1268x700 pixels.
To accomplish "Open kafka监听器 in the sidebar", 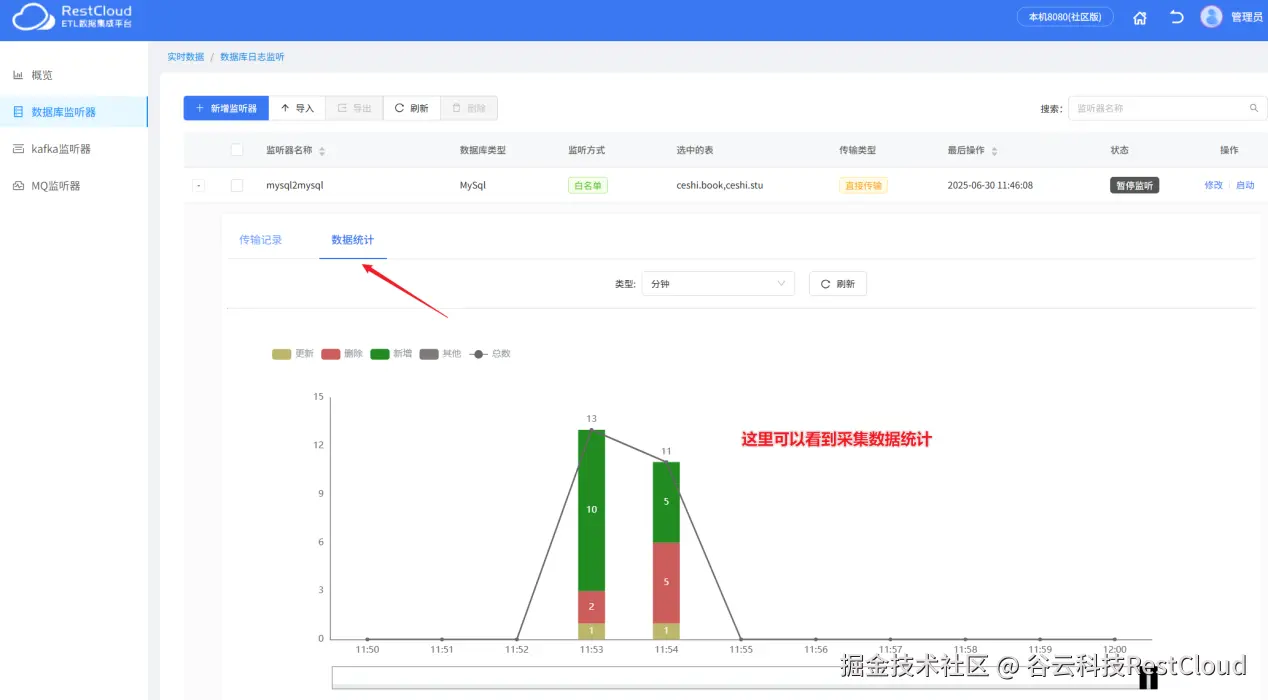I will tap(61, 149).
